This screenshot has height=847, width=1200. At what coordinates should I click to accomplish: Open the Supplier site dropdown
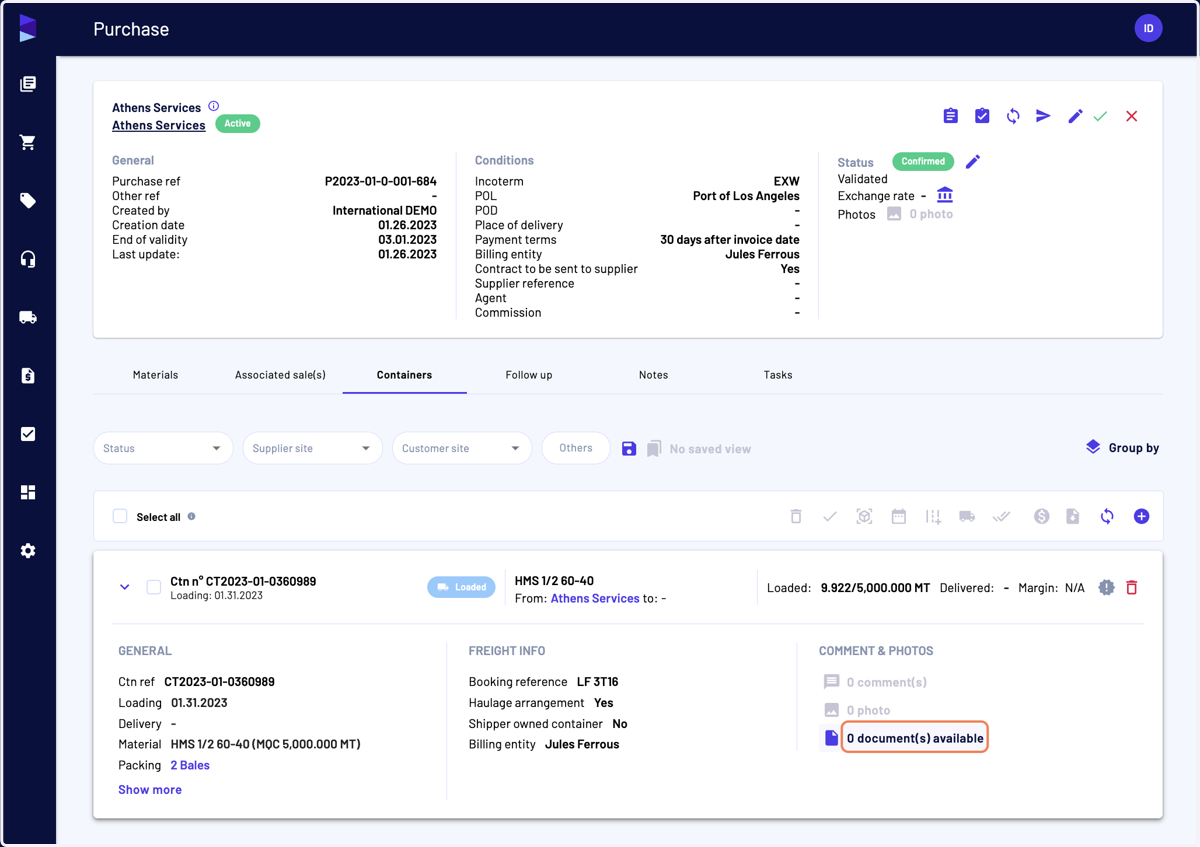pyautogui.click(x=312, y=448)
